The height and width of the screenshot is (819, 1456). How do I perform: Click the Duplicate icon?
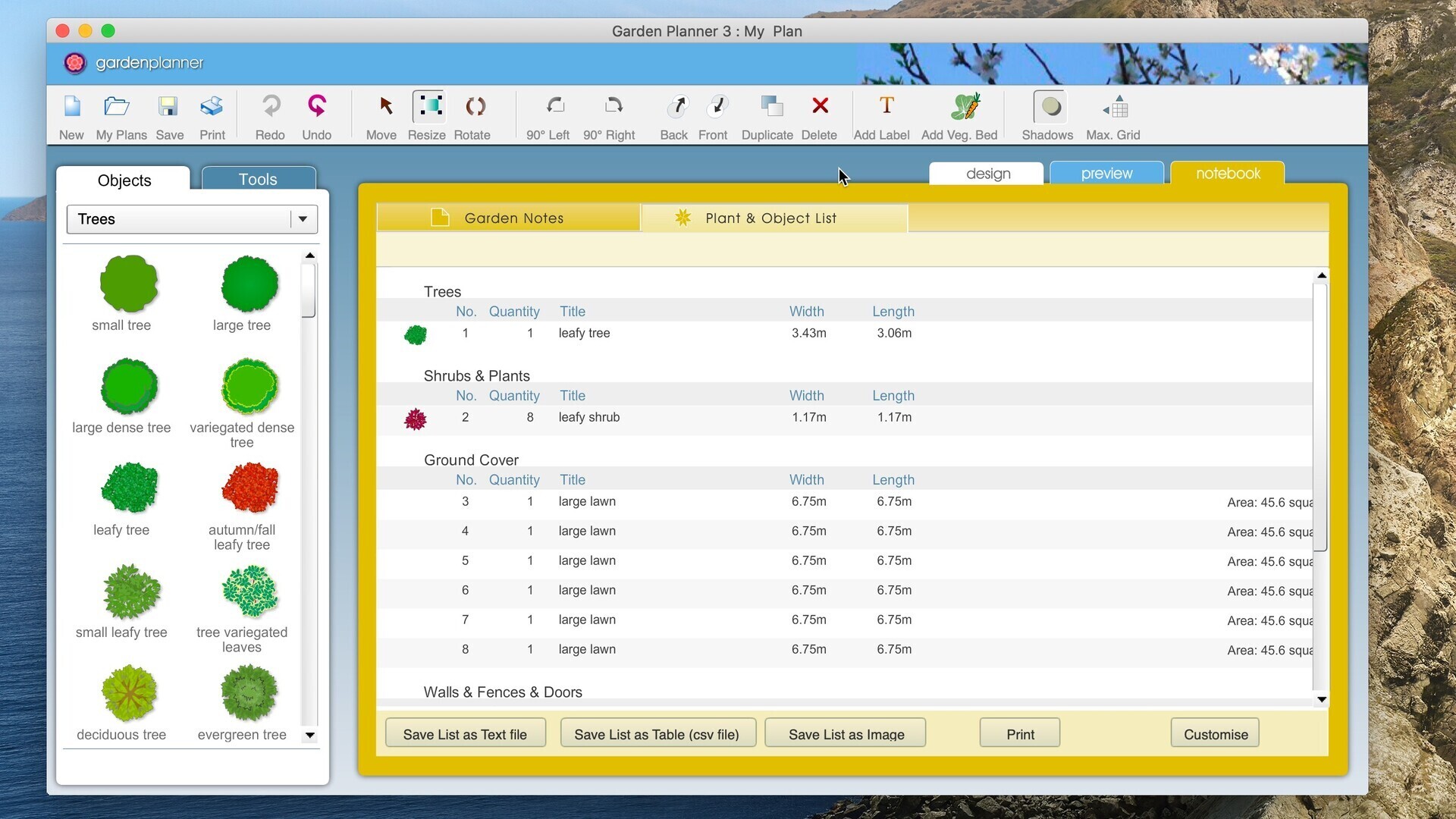pos(771,107)
